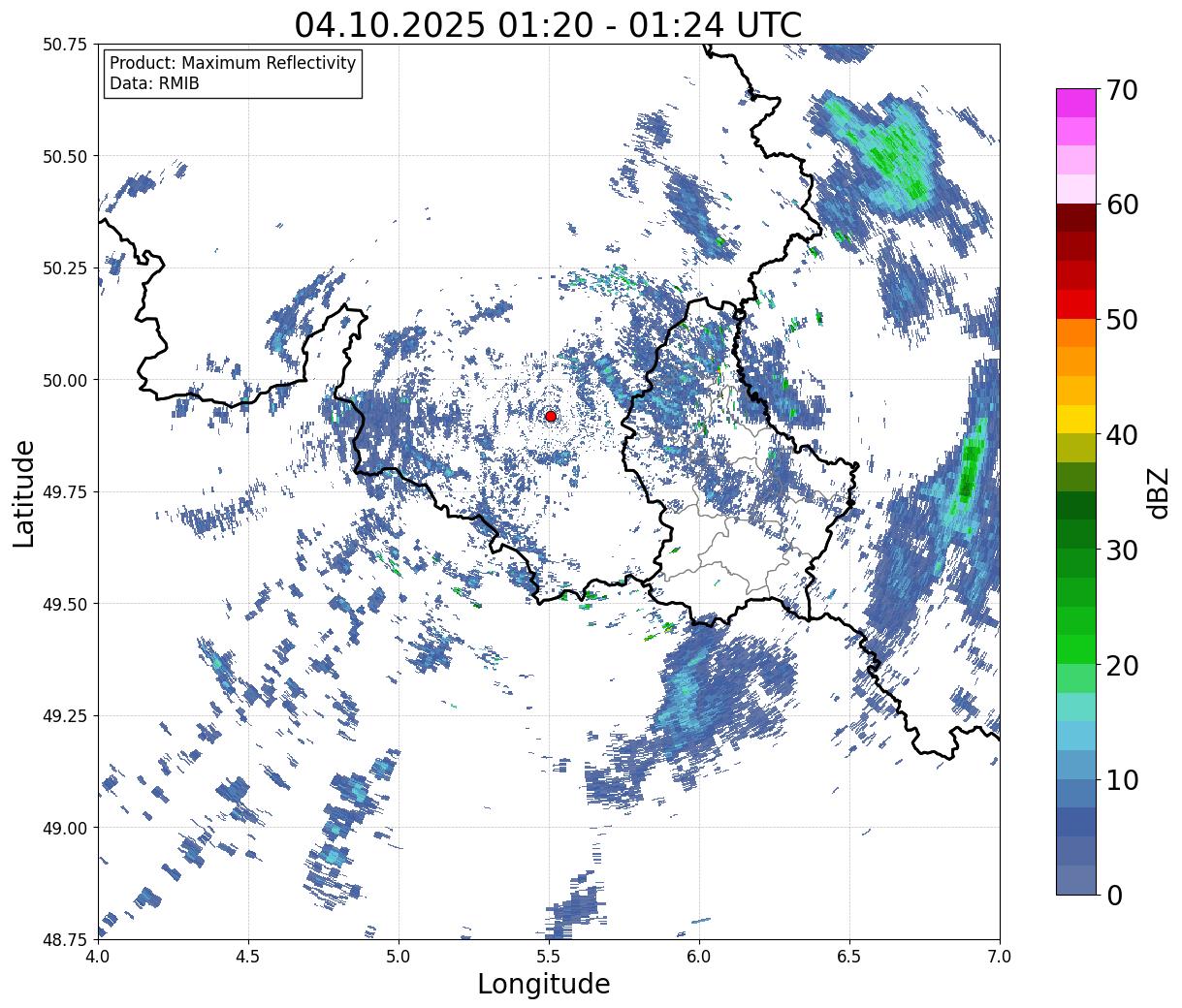
Task: Click the latitude tick label 50.25
Action: 65,268
